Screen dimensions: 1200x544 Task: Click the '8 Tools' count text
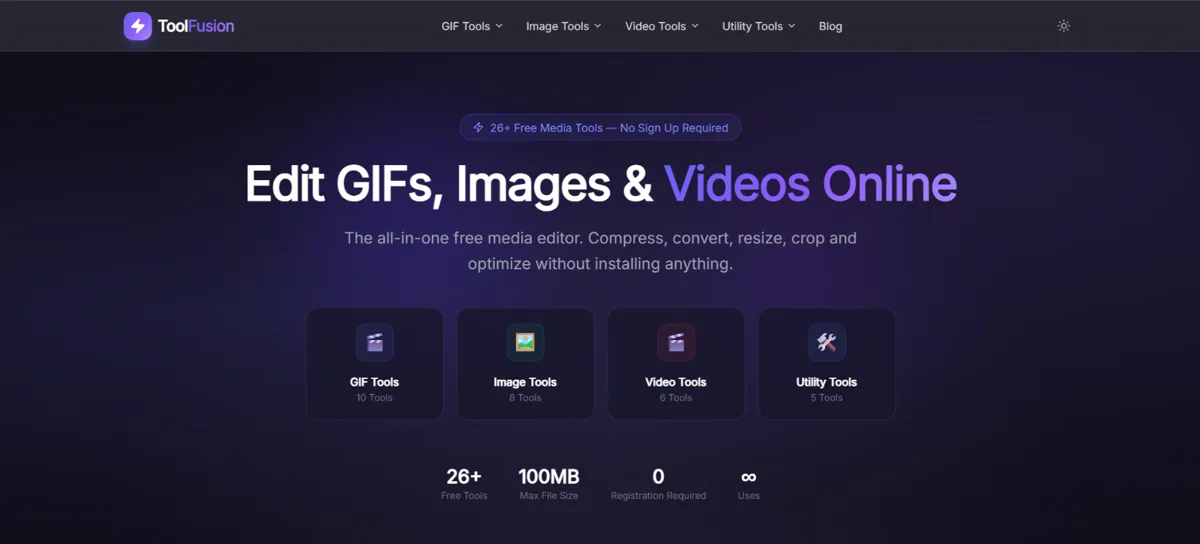pos(525,398)
